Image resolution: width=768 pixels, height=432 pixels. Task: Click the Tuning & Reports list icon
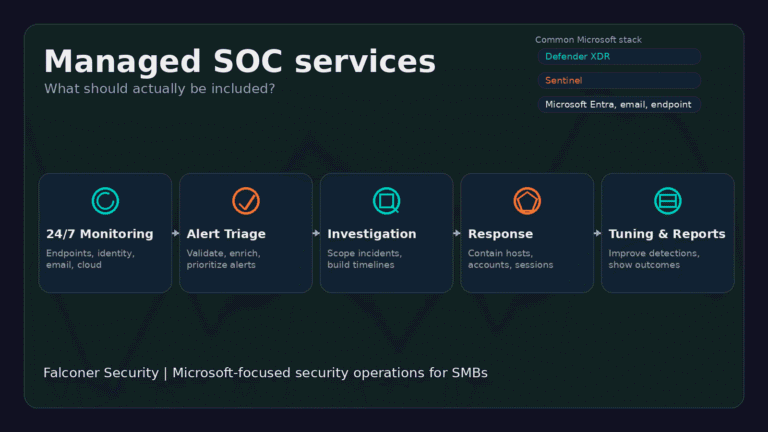pyautogui.click(x=668, y=201)
